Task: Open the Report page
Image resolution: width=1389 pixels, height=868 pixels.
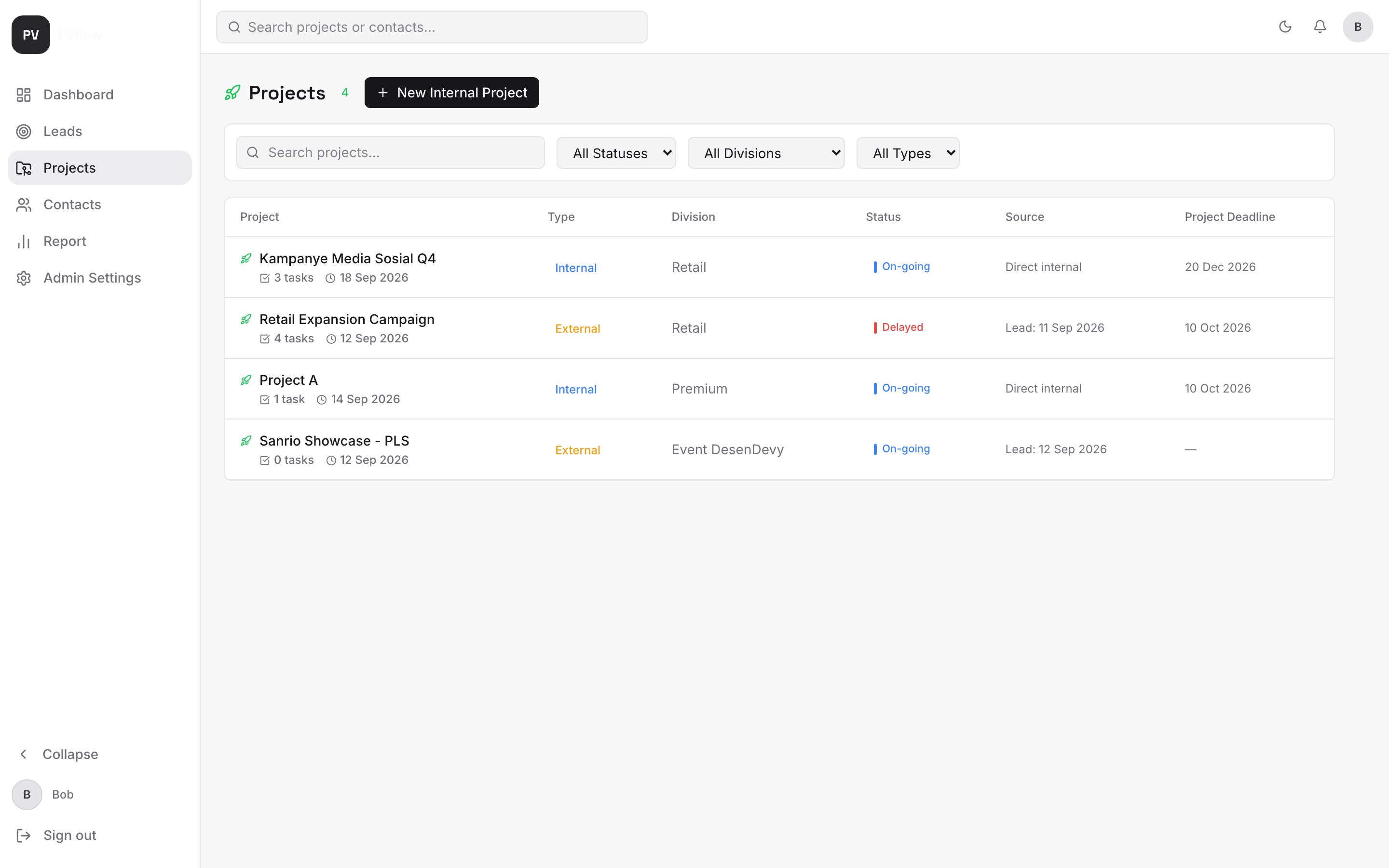Action: tap(100, 242)
